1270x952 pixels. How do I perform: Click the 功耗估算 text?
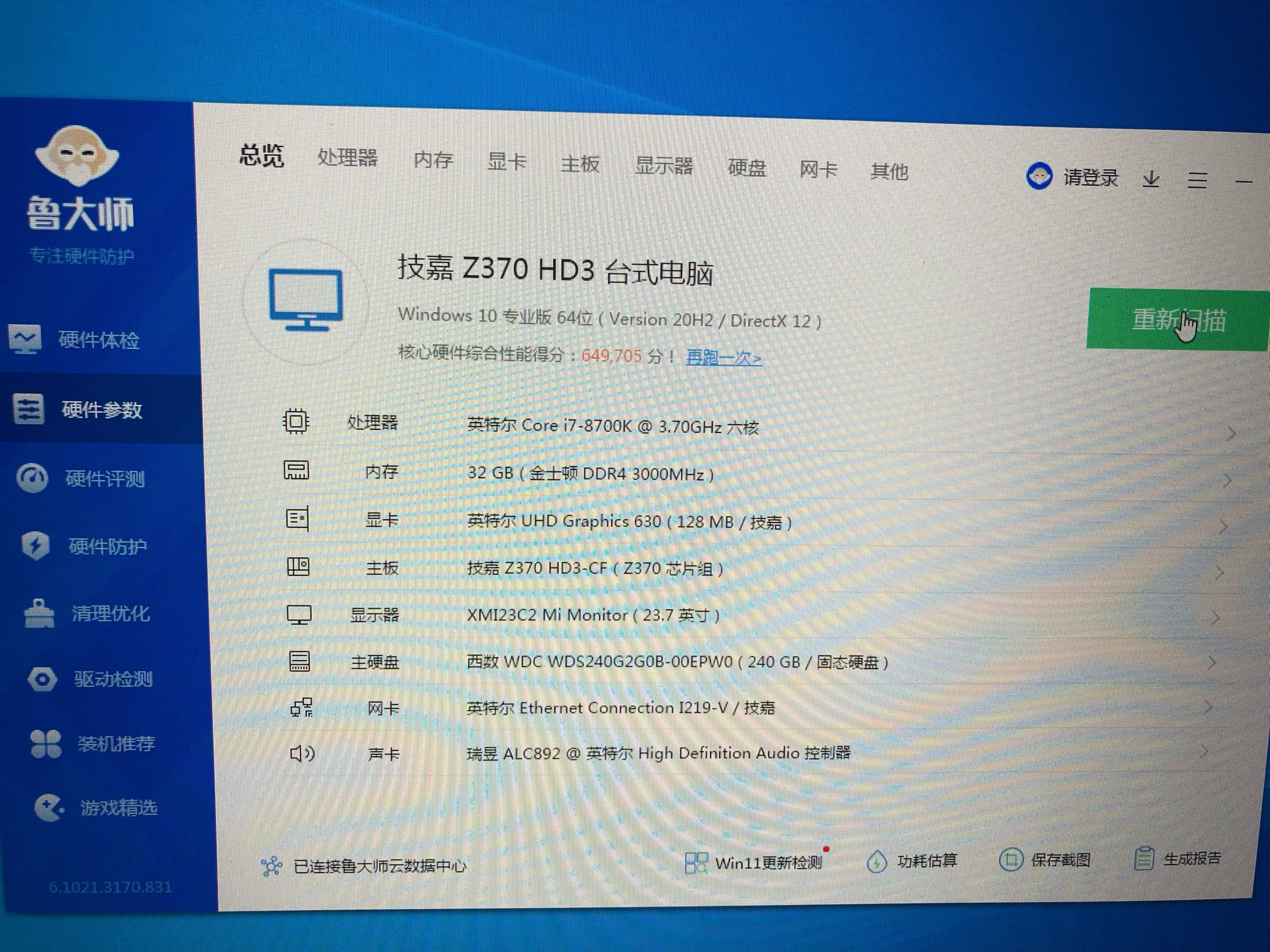point(927,861)
